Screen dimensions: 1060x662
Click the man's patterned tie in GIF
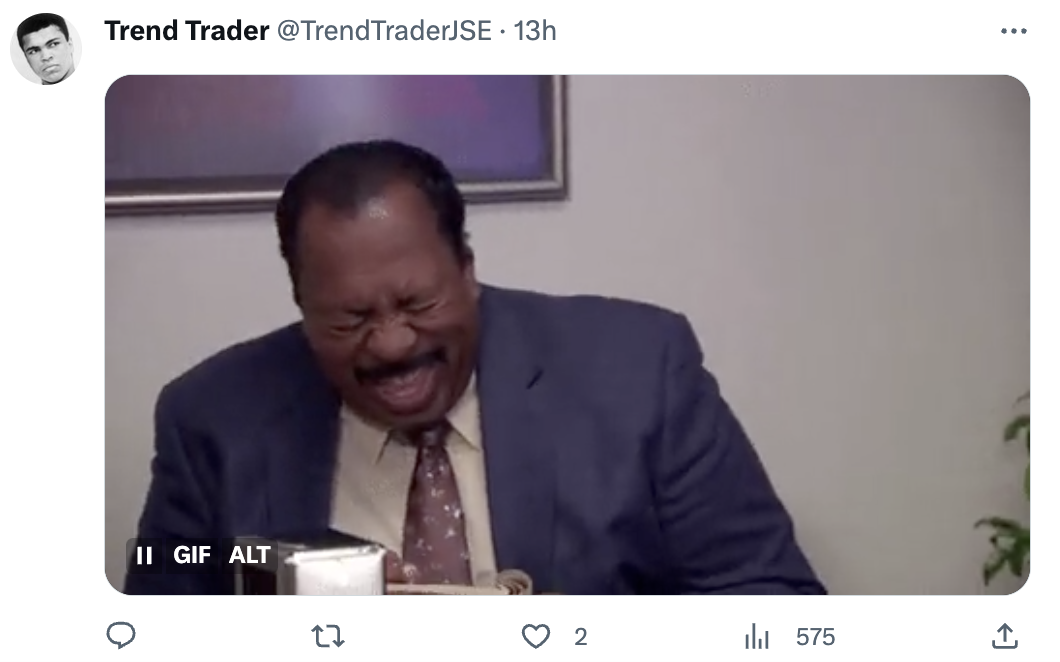(x=434, y=506)
